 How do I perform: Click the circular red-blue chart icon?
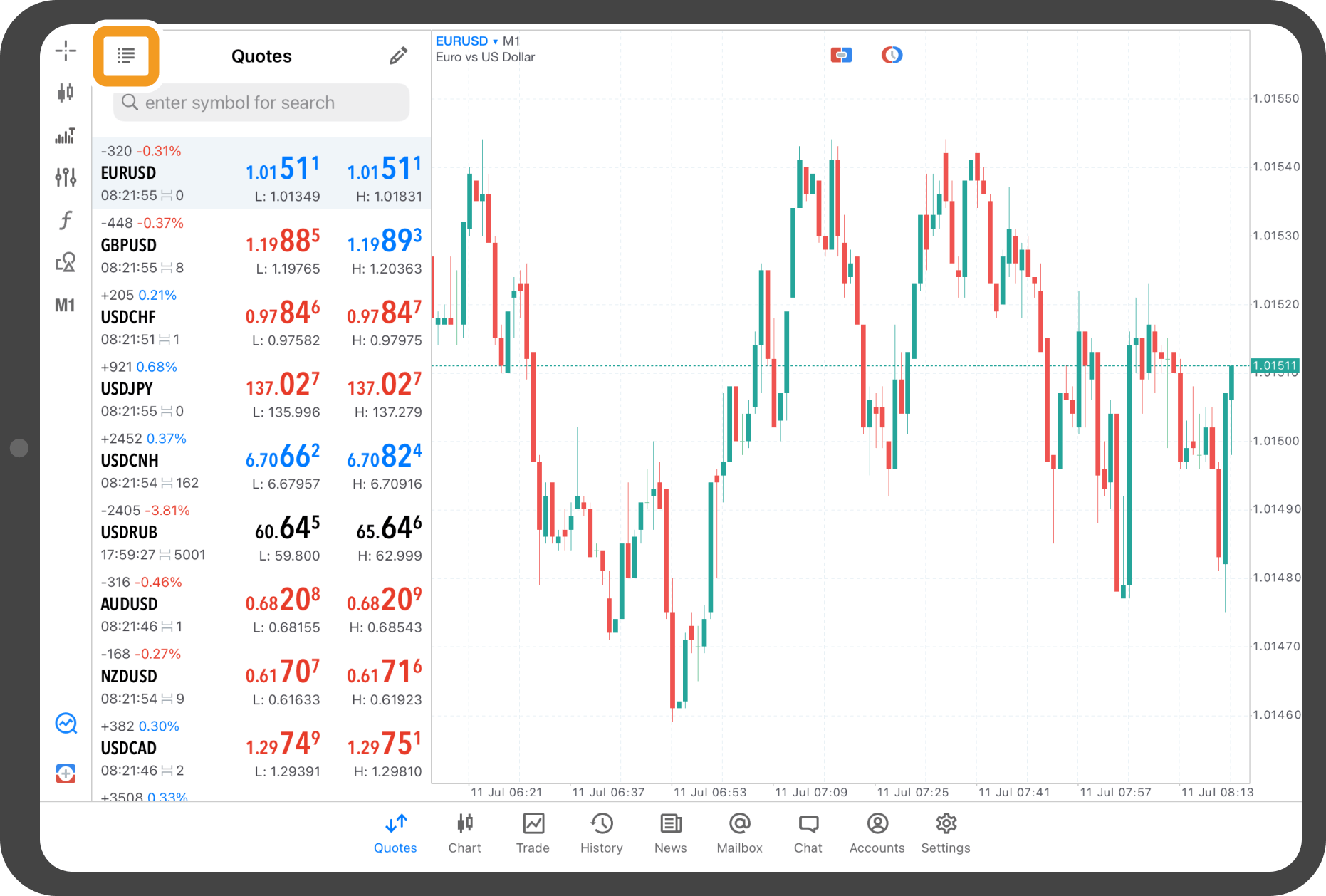tap(892, 55)
